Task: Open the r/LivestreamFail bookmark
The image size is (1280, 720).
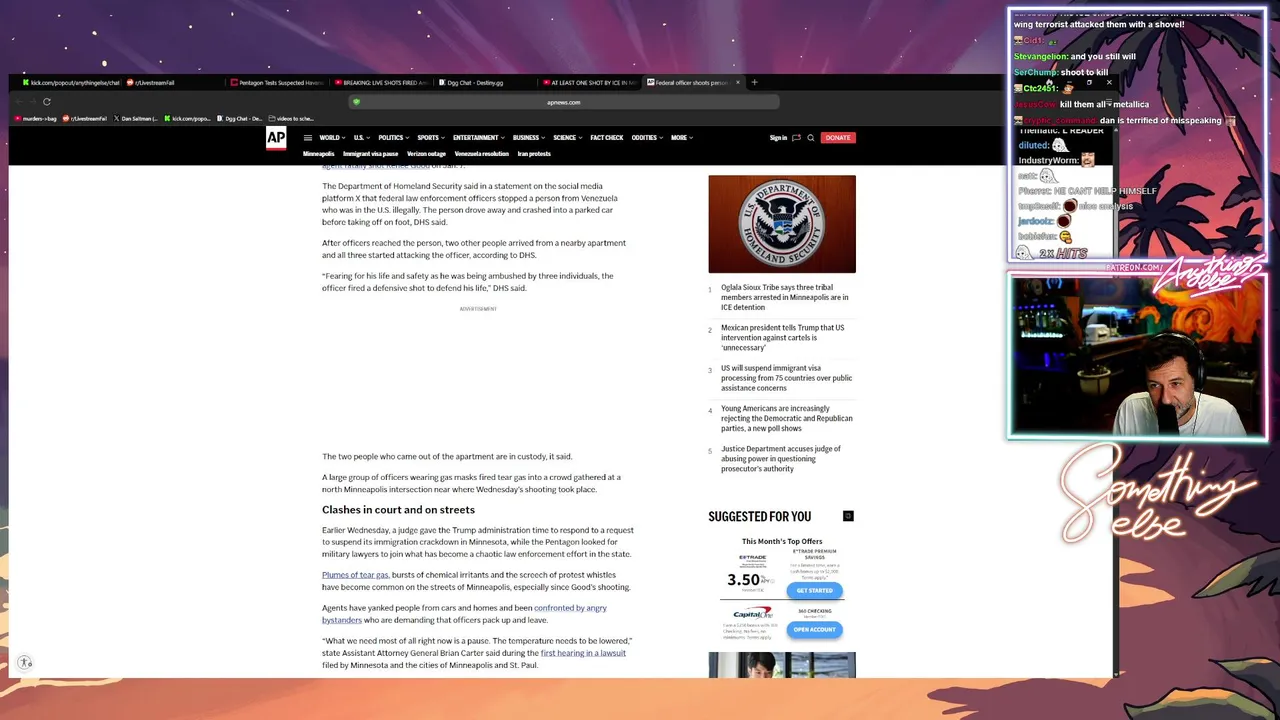Action: [84, 118]
